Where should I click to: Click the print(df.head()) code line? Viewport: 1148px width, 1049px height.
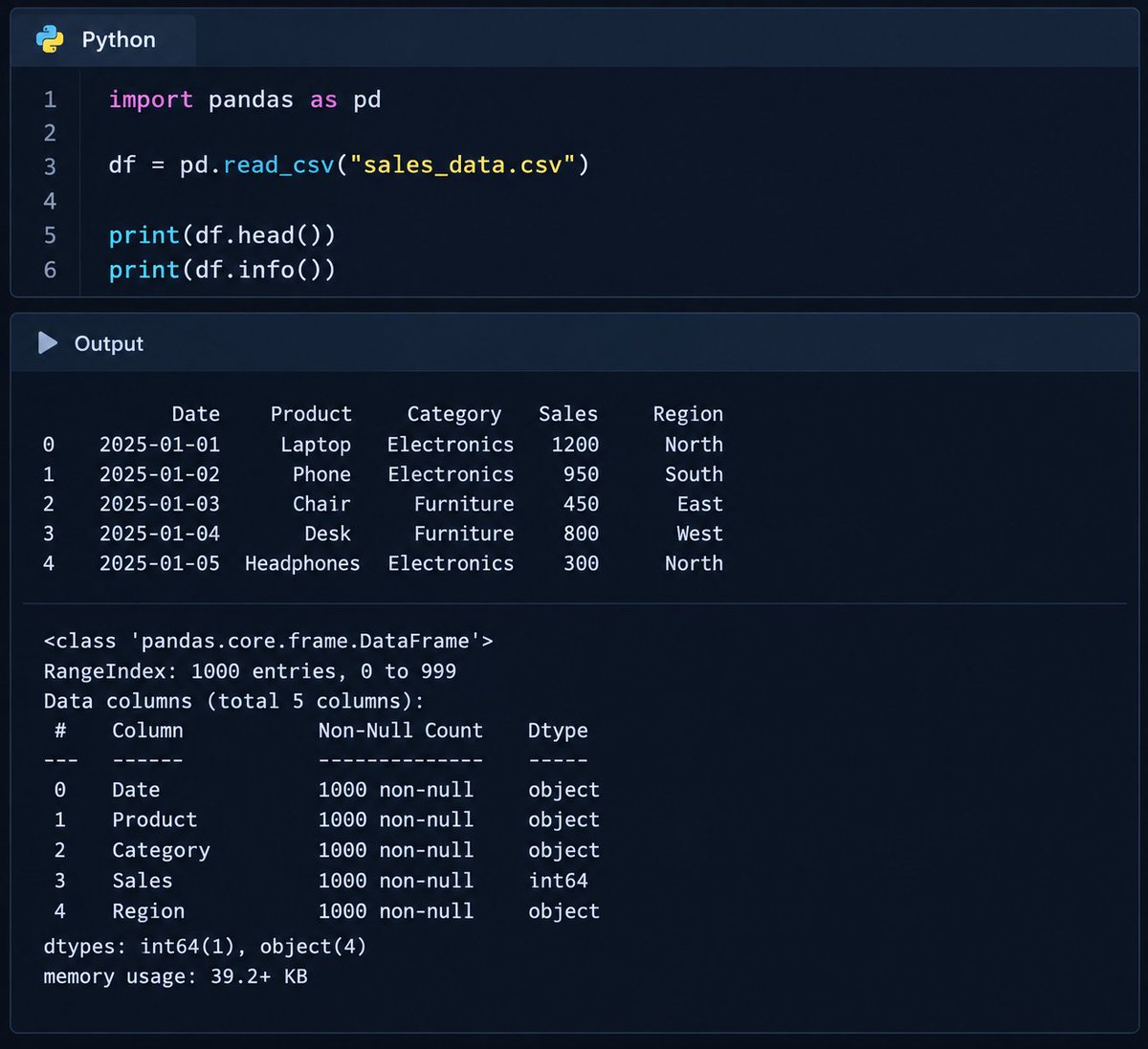[222, 235]
